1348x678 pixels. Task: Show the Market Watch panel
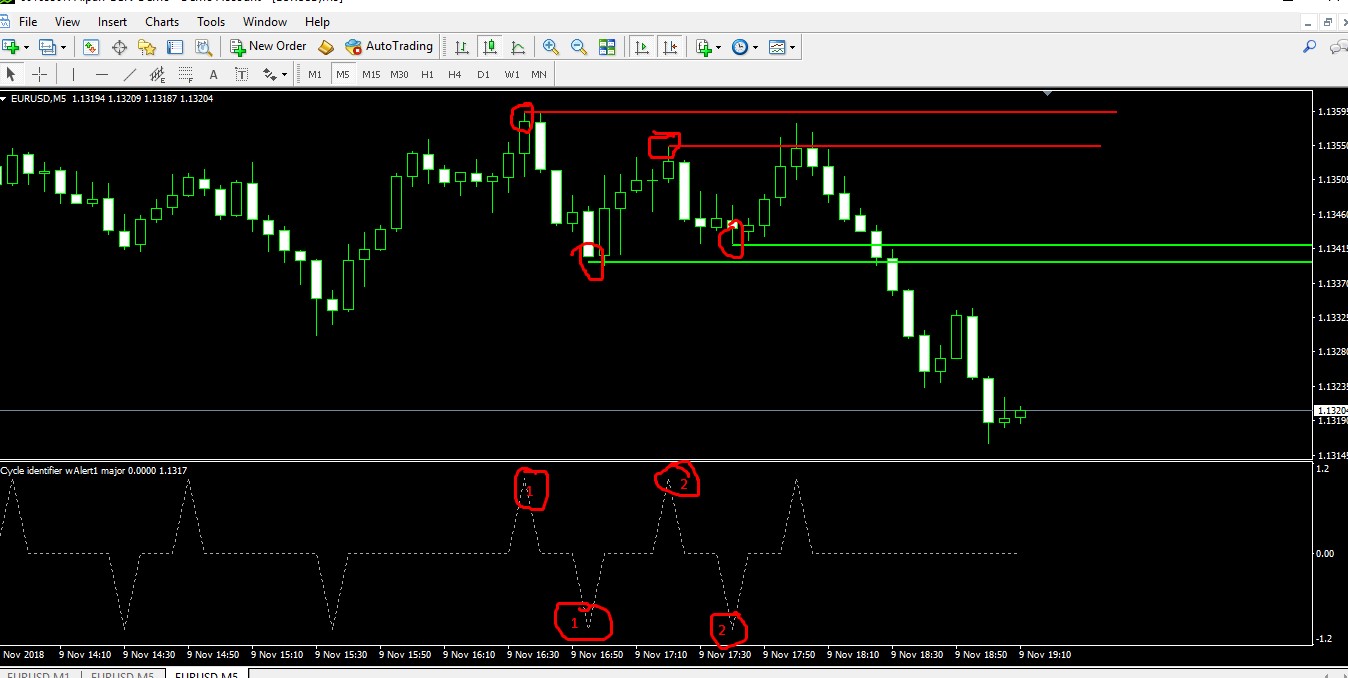pos(91,46)
